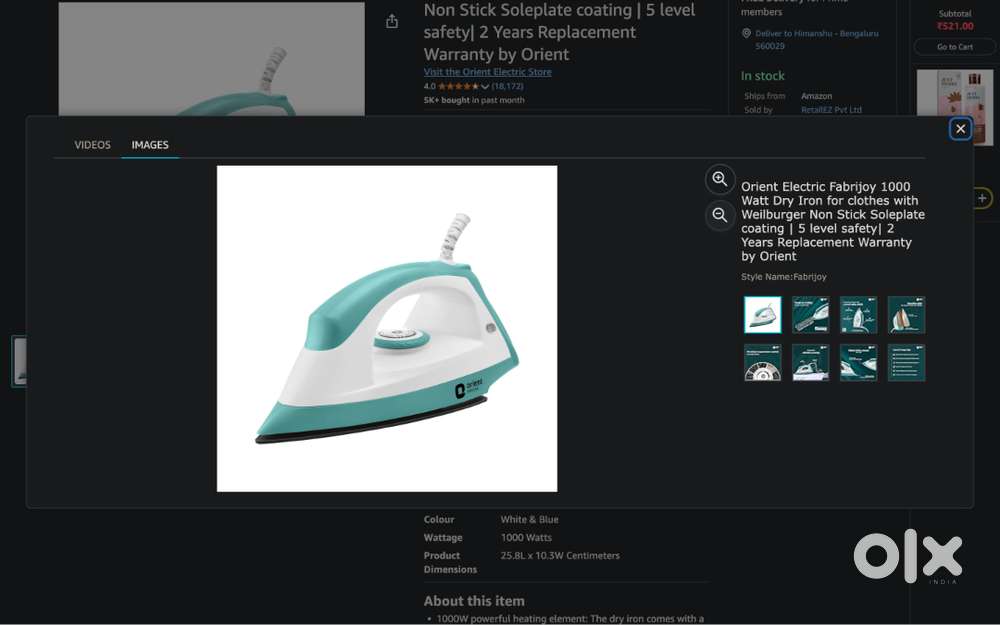Open Visit the Orient Electric Store link
The width and height of the screenshot is (1000, 625).
[x=487, y=72]
